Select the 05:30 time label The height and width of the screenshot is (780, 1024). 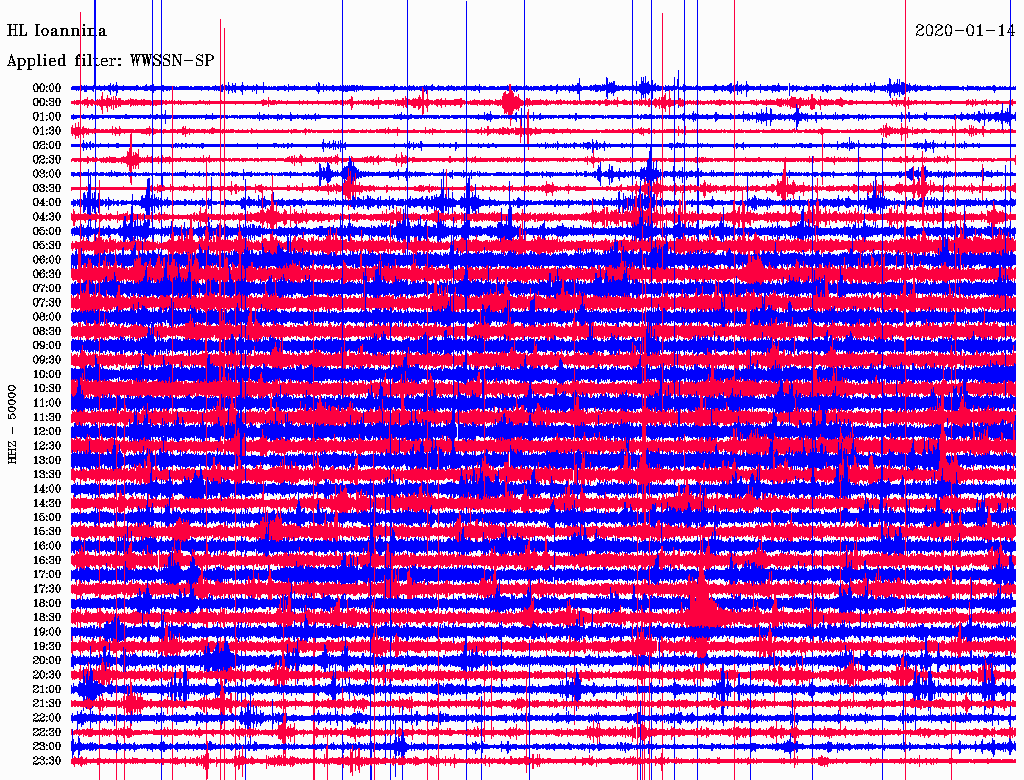point(46,246)
